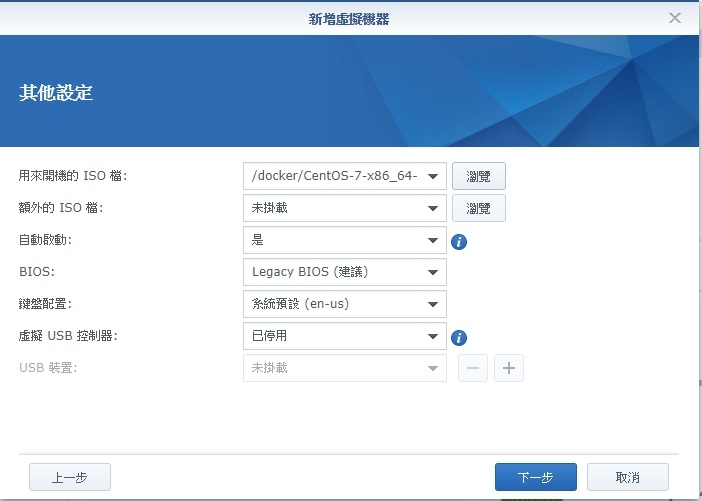Click the 其他設定 heading

coord(56,93)
